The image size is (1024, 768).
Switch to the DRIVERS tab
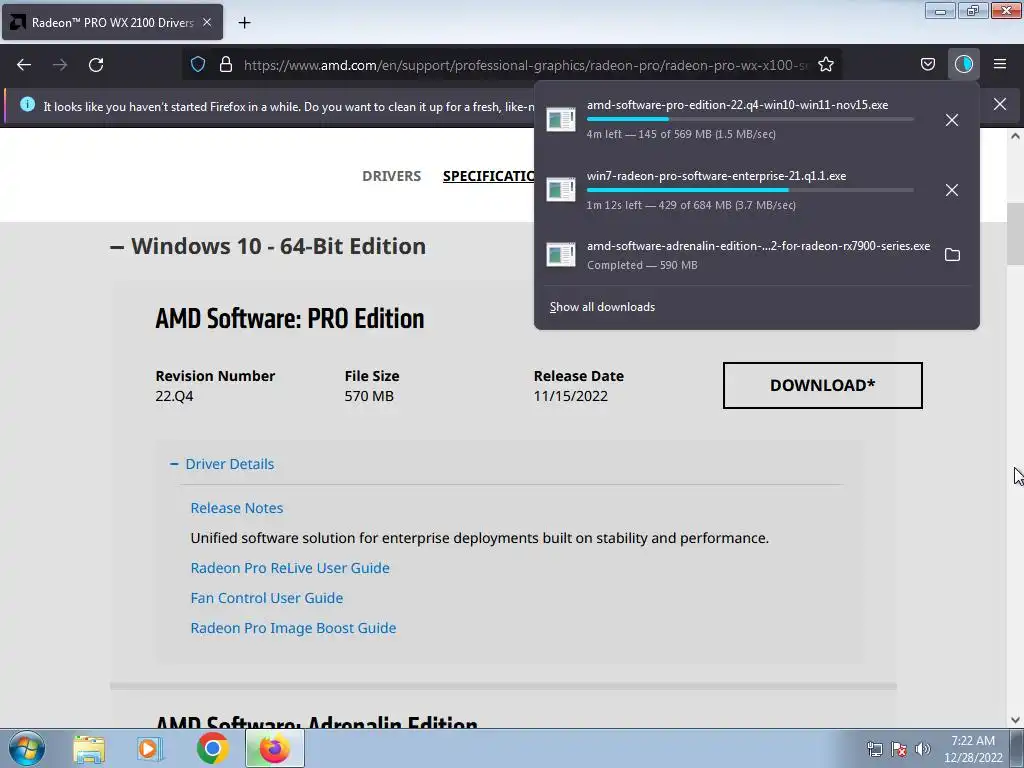coord(391,176)
